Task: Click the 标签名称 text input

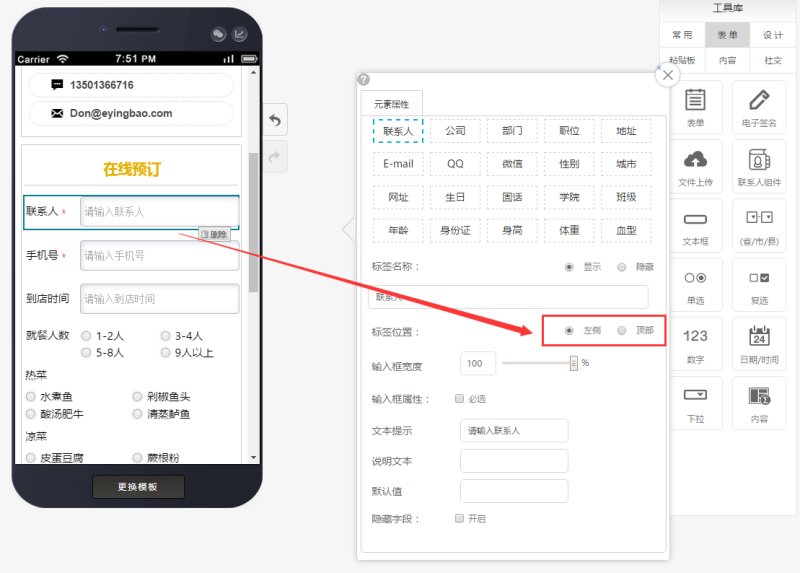Action: point(508,297)
